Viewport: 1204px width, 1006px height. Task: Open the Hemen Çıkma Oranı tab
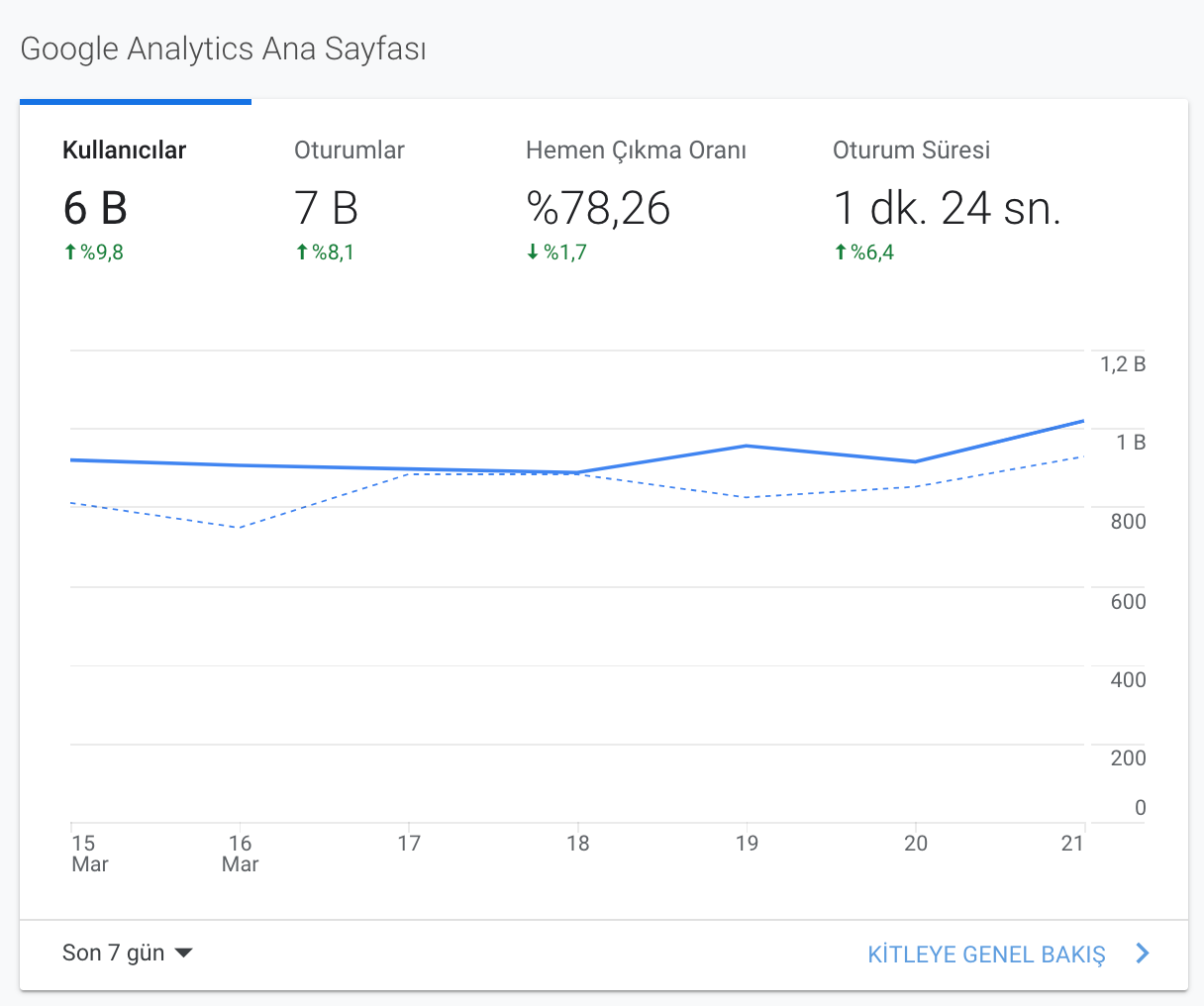pyautogui.click(x=637, y=198)
